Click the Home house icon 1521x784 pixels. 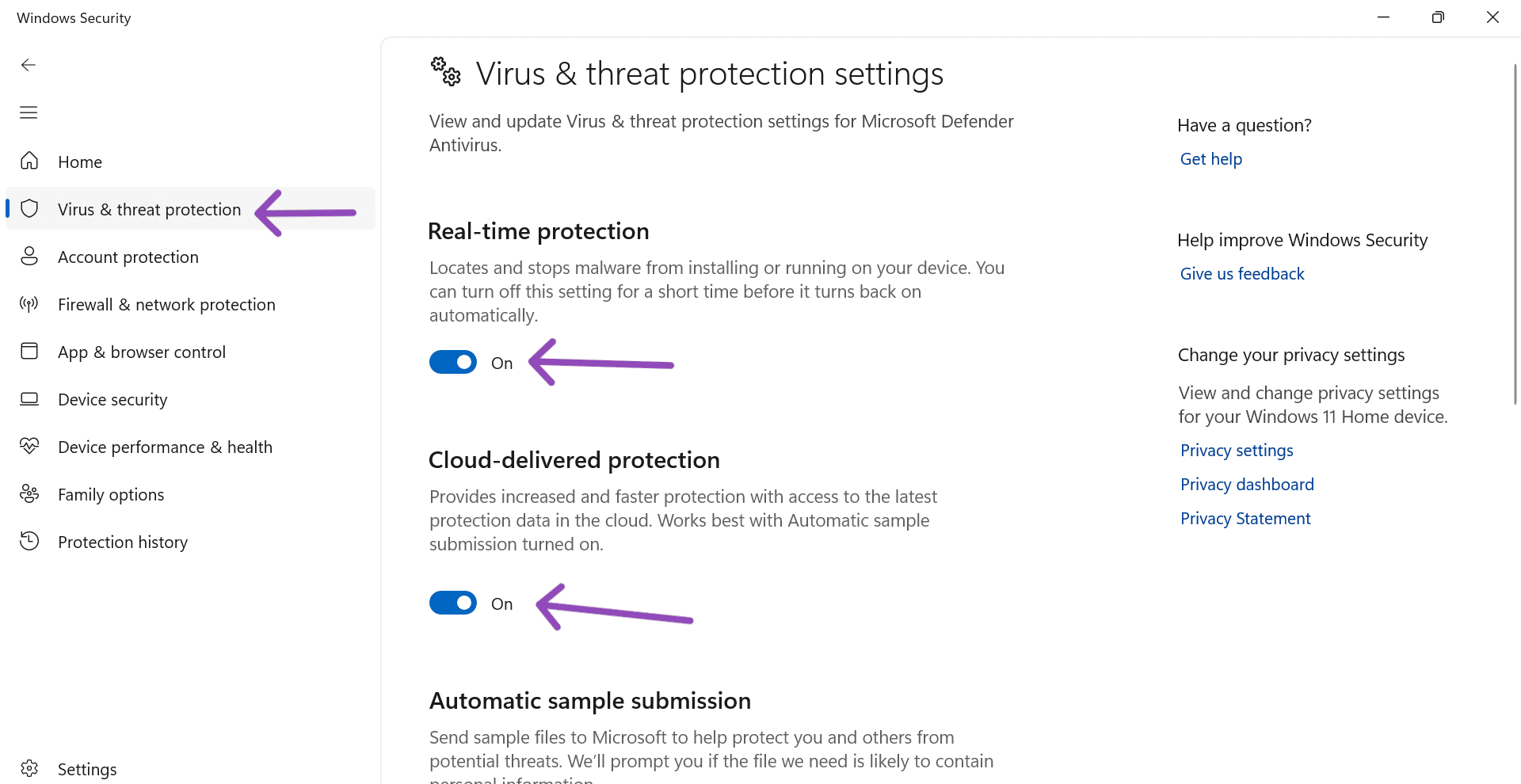[x=29, y=162]
